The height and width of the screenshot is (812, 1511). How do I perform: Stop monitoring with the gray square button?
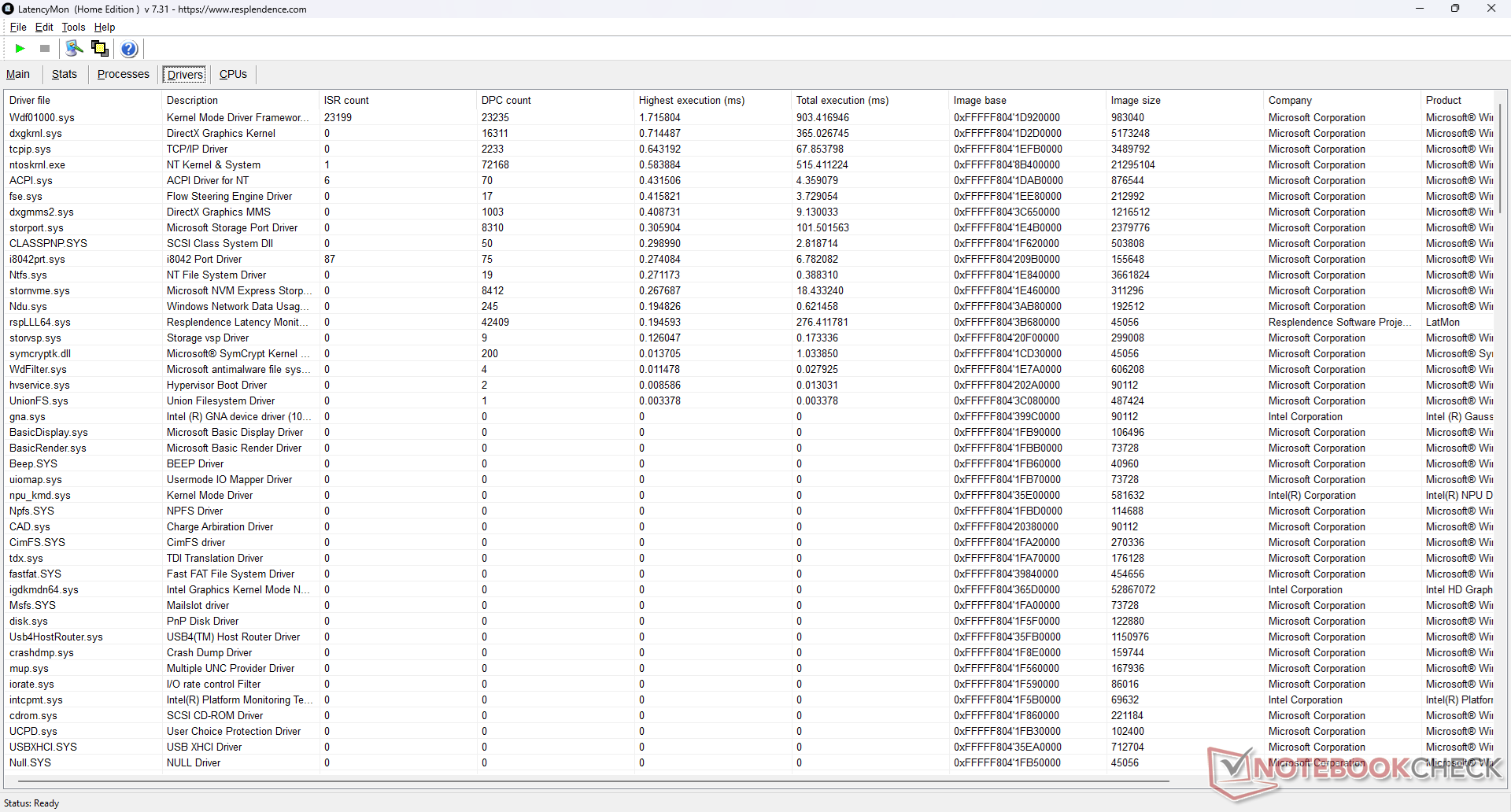[x=45, y=49]
